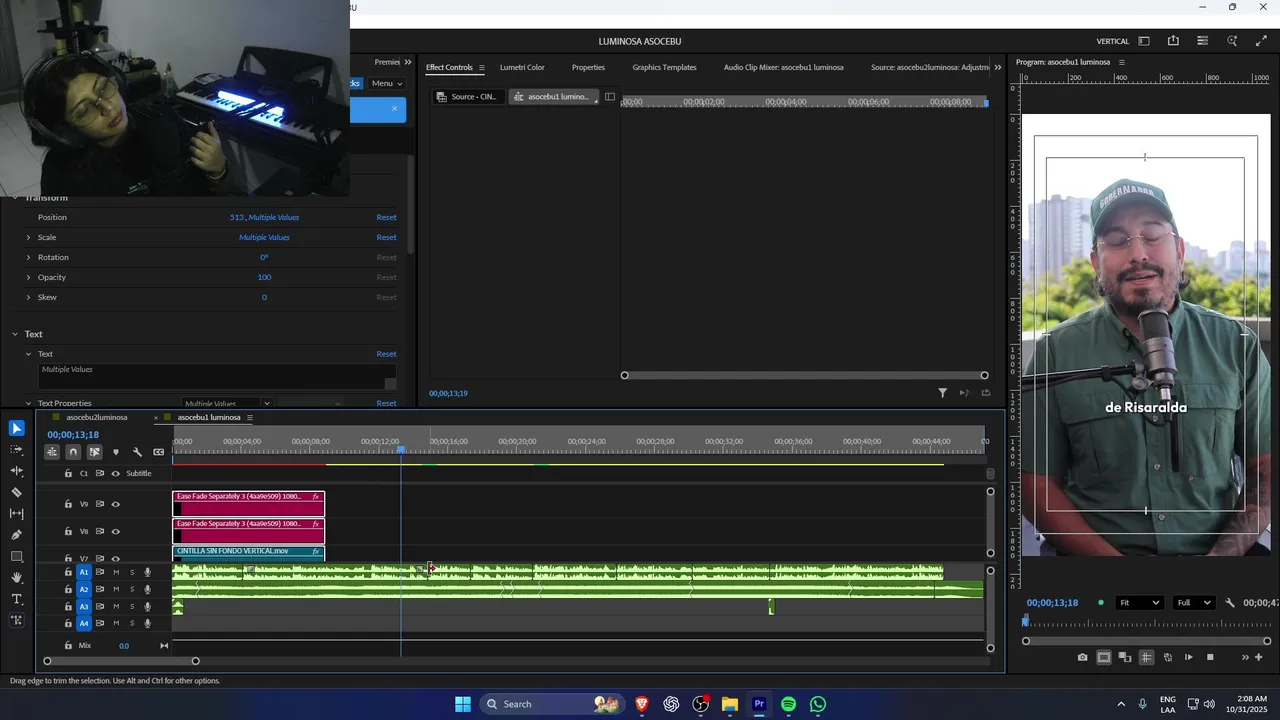Open the Button Editor plus icon

point(1259,657)
